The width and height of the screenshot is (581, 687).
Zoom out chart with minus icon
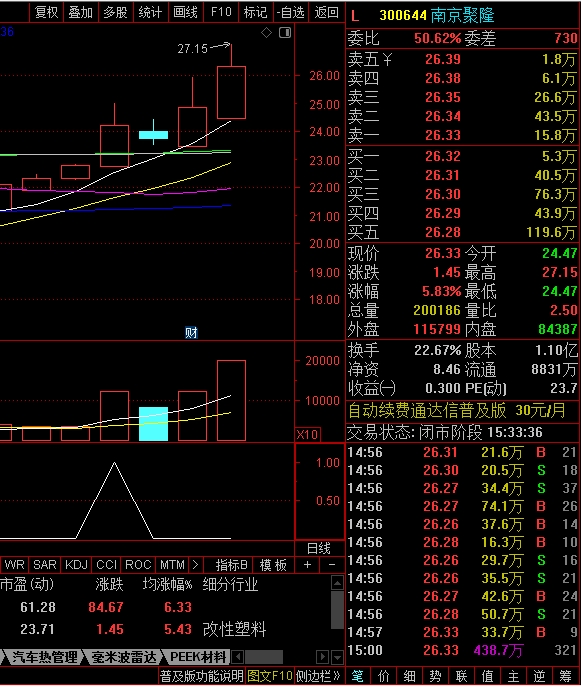pos(332,565)
